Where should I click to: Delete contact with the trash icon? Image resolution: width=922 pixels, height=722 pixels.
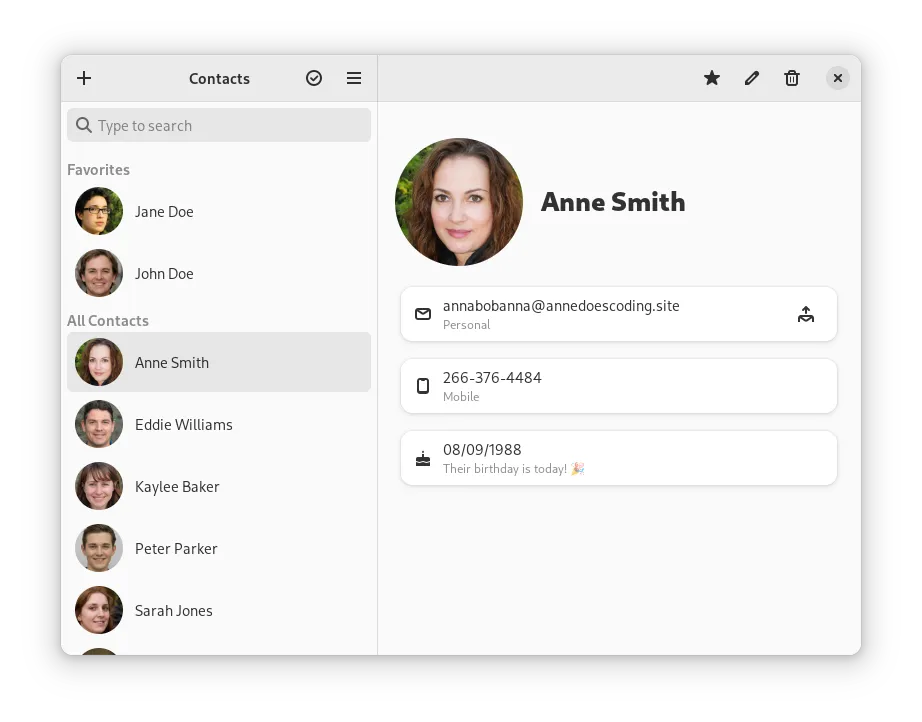792,78
